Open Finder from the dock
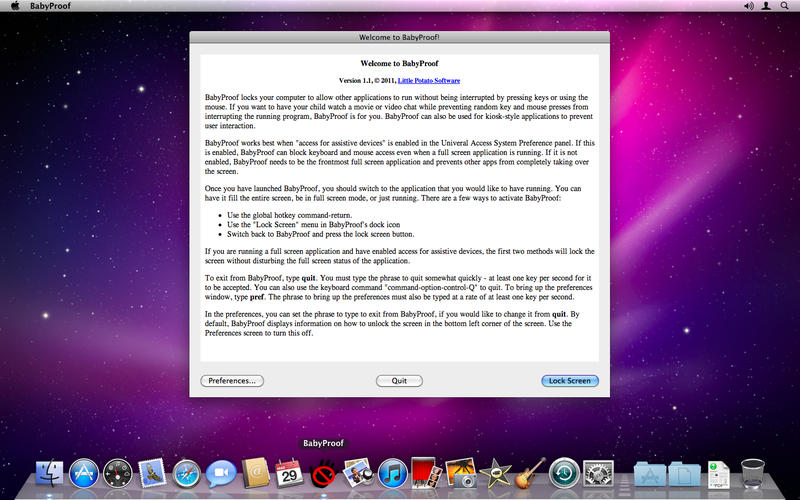 tap(49, 473)
